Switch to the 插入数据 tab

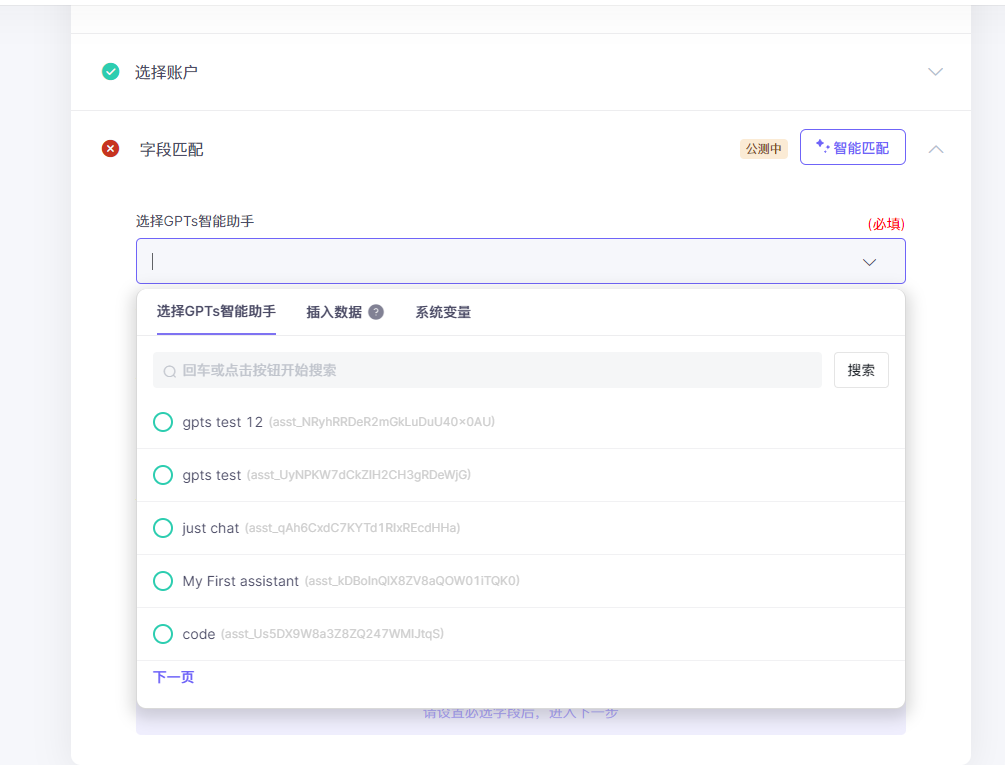[334, 312]
